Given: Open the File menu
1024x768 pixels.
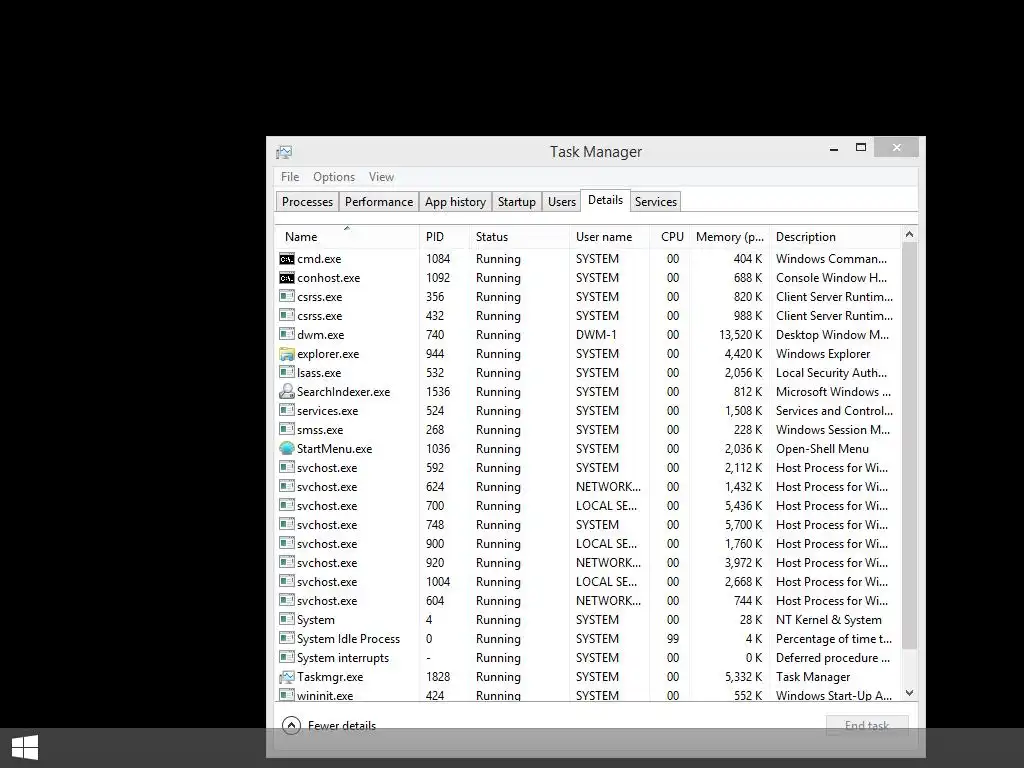Looking at the screenshot, I should coord(290,177).
